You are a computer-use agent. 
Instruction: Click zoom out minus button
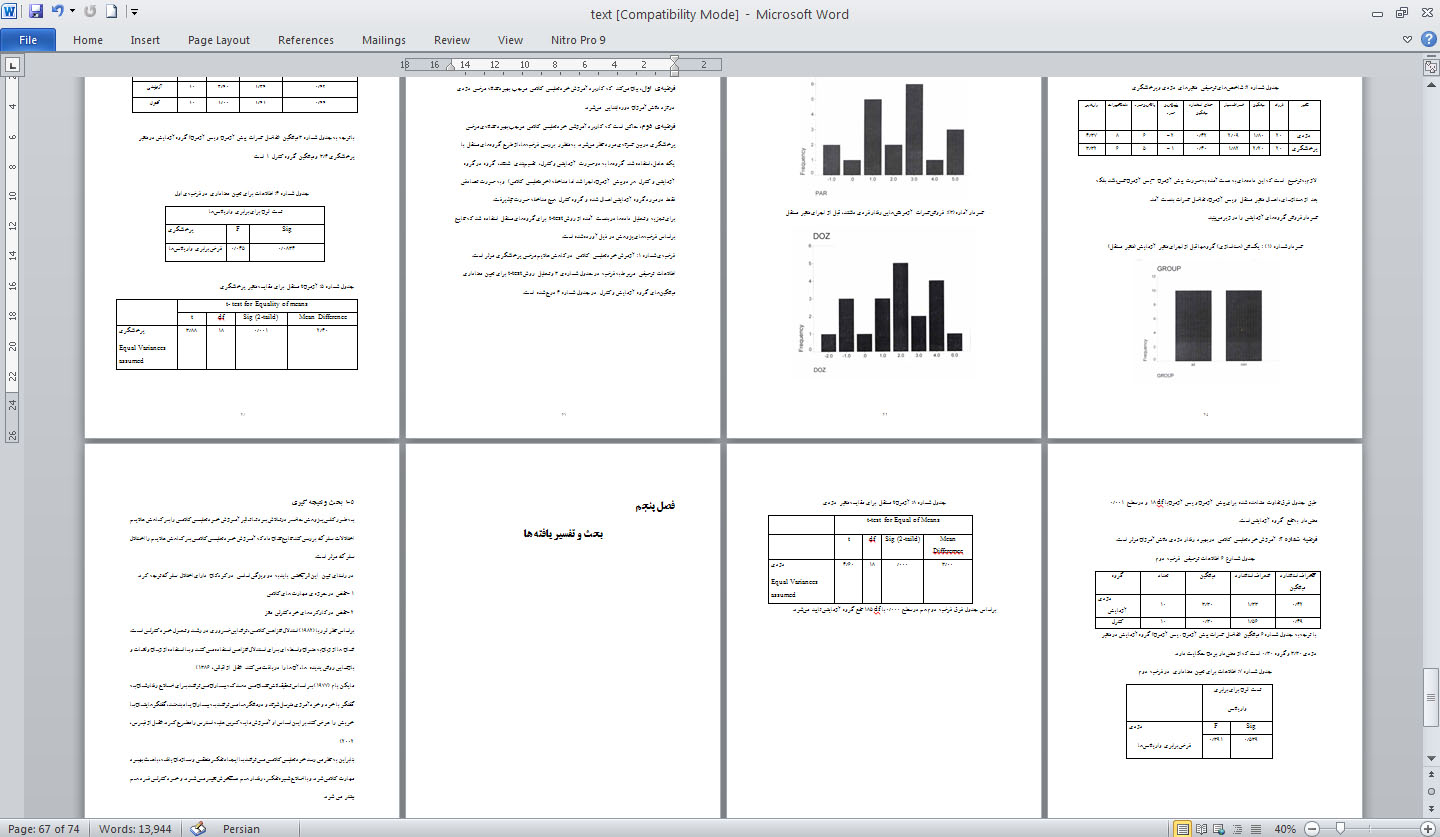coord(1311,829)
